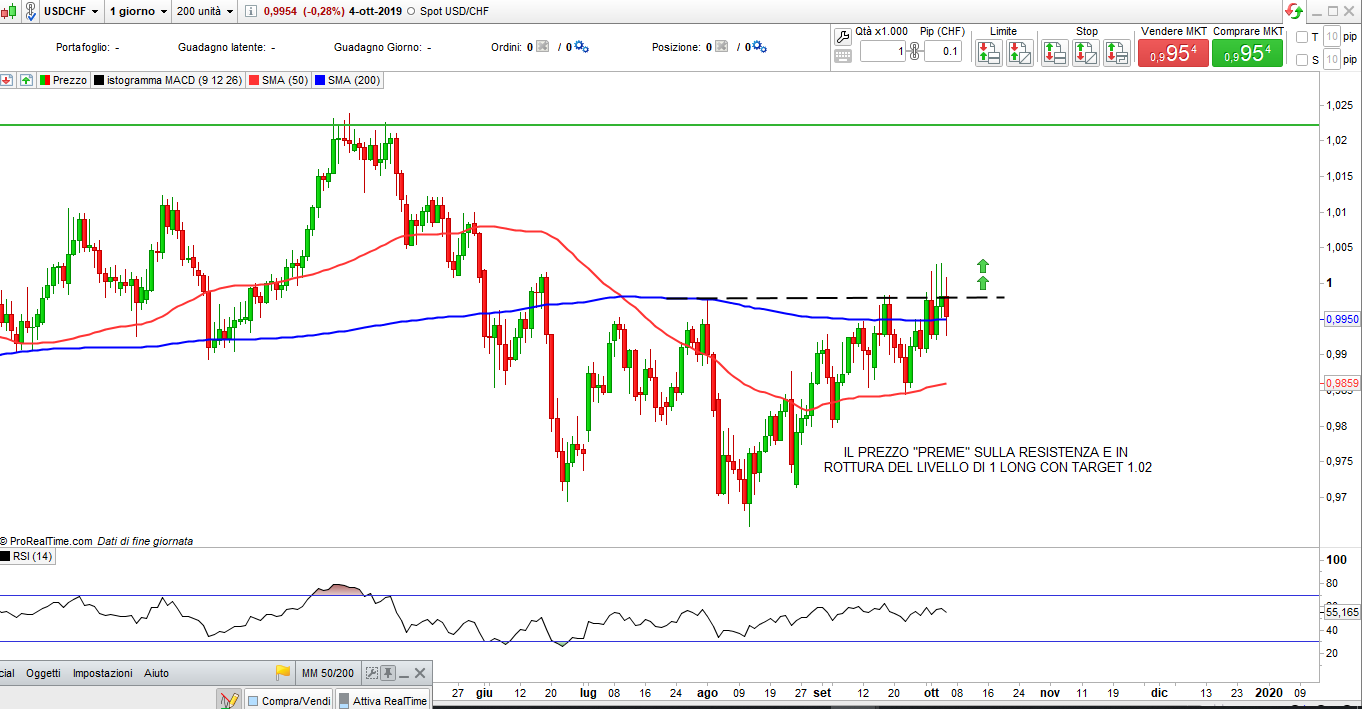Click the yellow flag icon in bottom toolbar

(x=283, y=673)
